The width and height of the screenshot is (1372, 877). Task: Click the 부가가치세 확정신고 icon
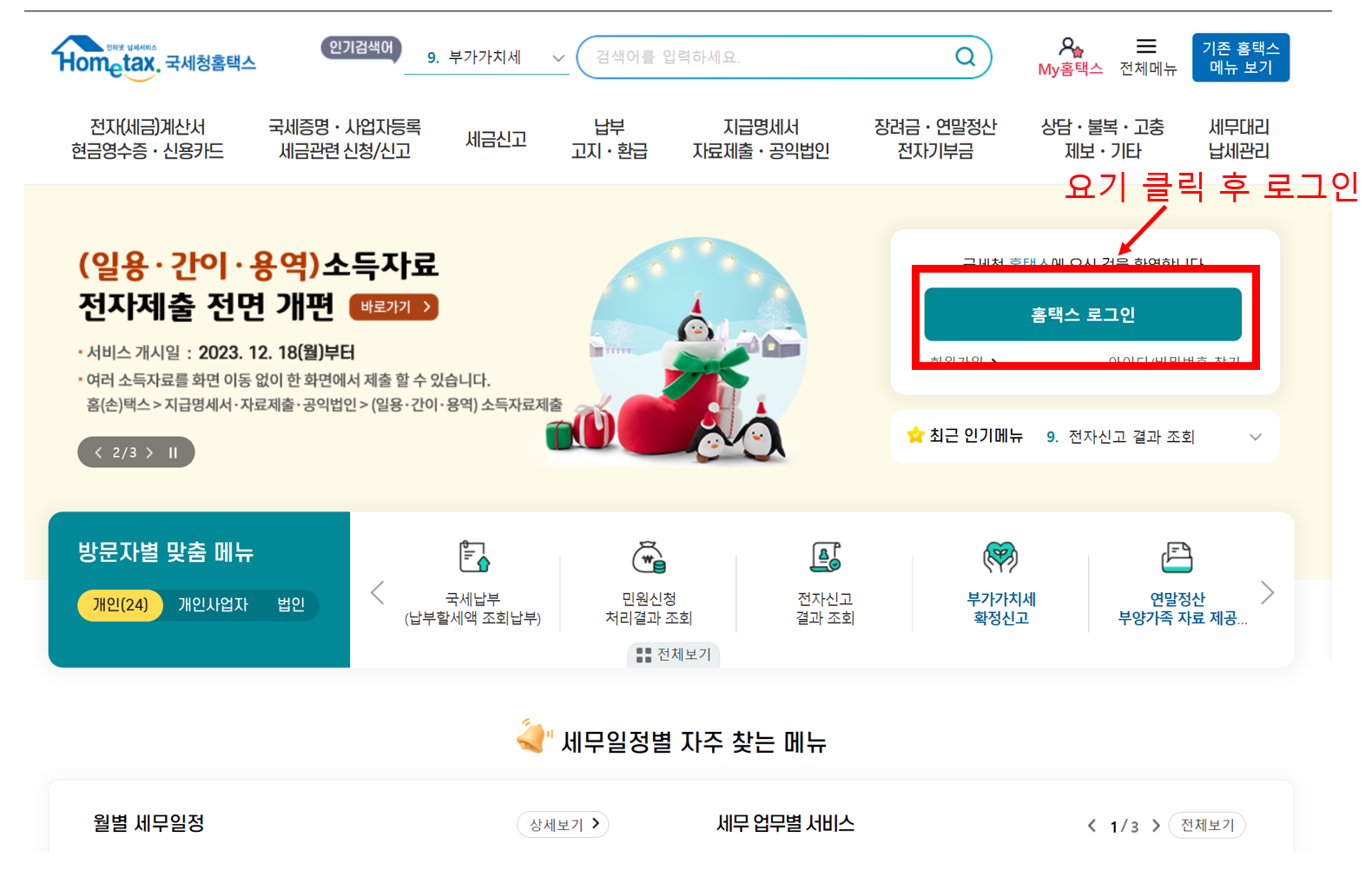(1000, 557)
